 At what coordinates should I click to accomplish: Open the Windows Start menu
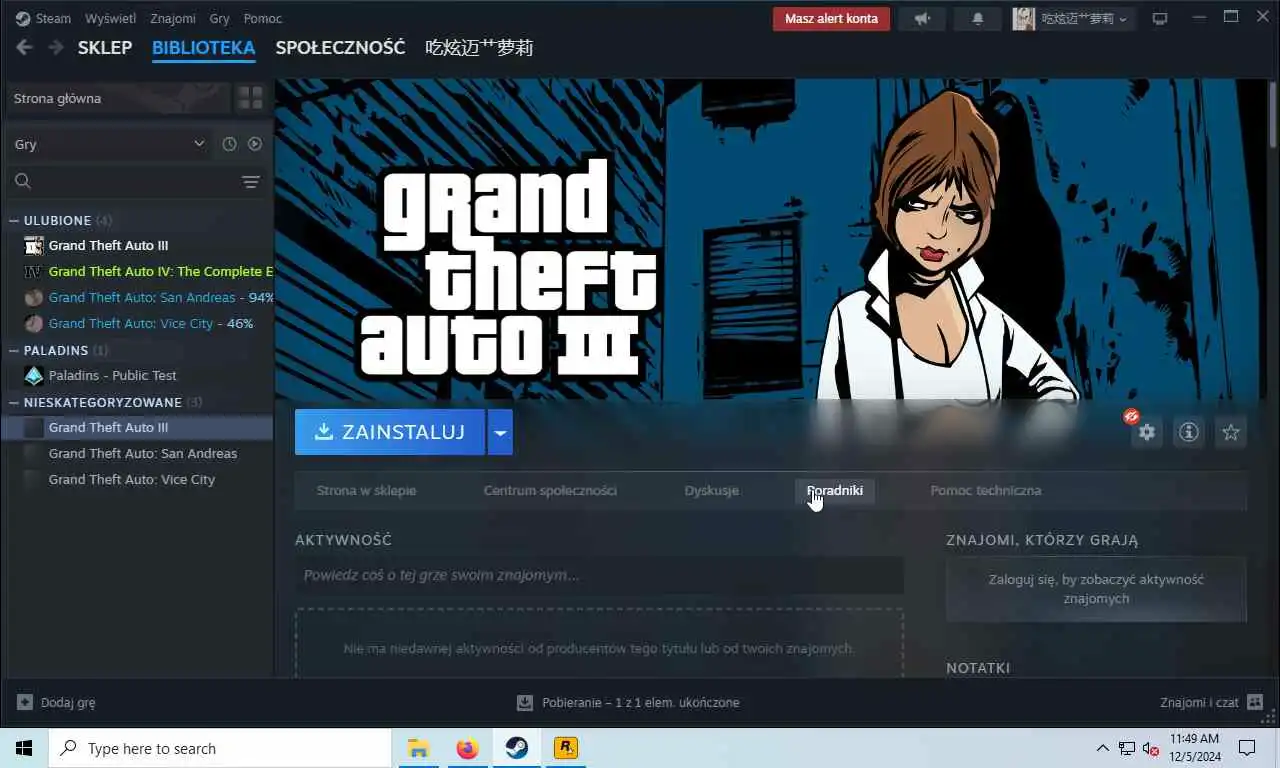coord(24,748)
